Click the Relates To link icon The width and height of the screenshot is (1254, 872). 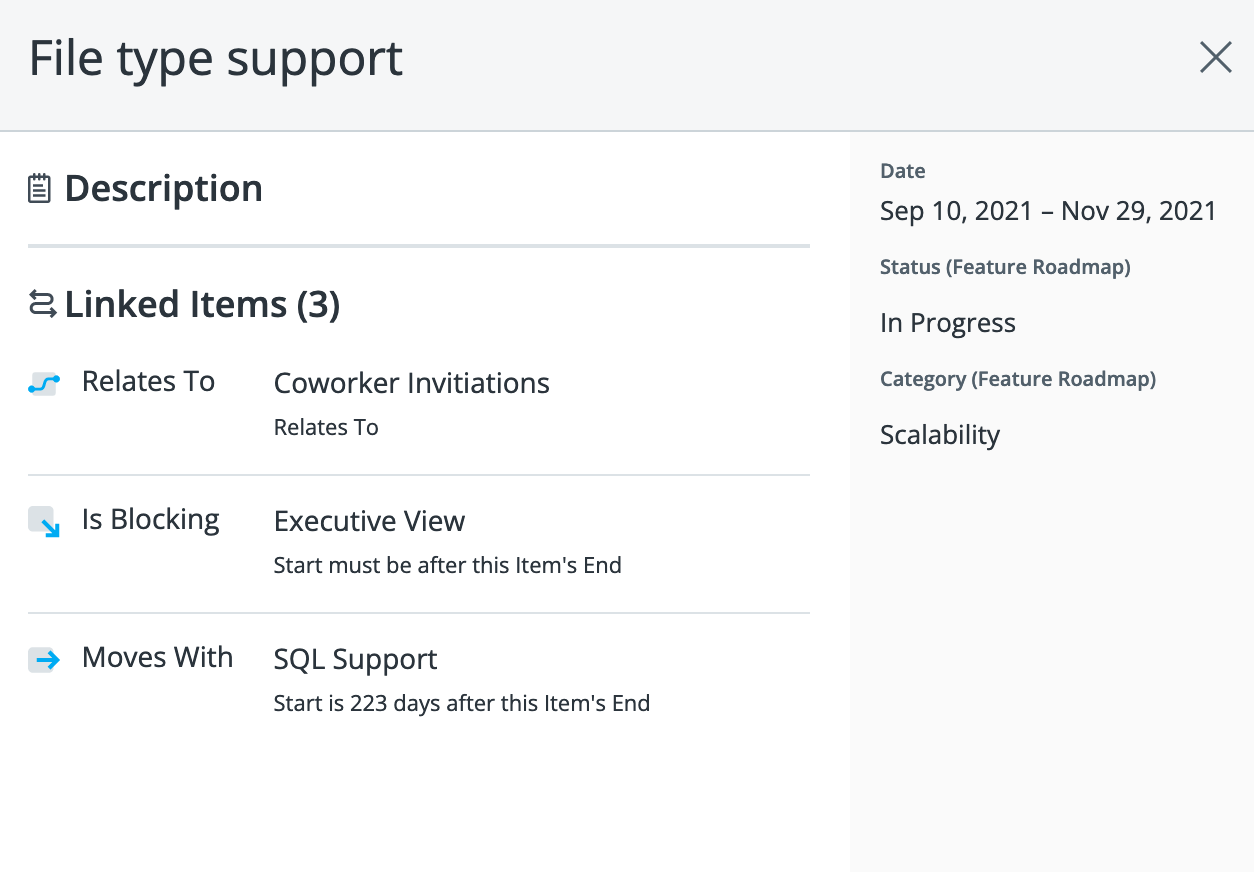pos(43,383)
